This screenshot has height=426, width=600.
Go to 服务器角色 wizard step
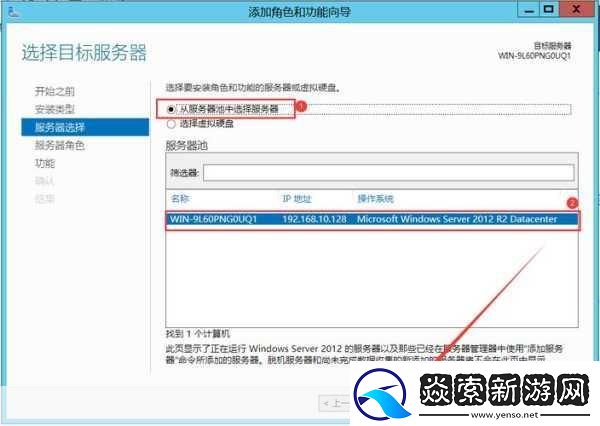coord(59,145)
